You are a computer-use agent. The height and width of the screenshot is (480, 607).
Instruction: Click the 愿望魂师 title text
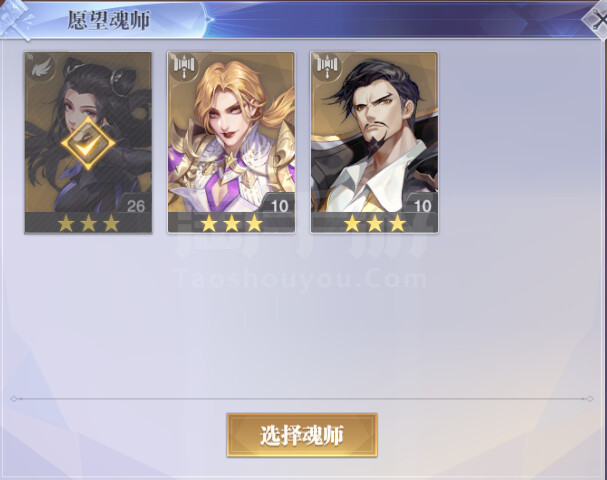[109, 21]
